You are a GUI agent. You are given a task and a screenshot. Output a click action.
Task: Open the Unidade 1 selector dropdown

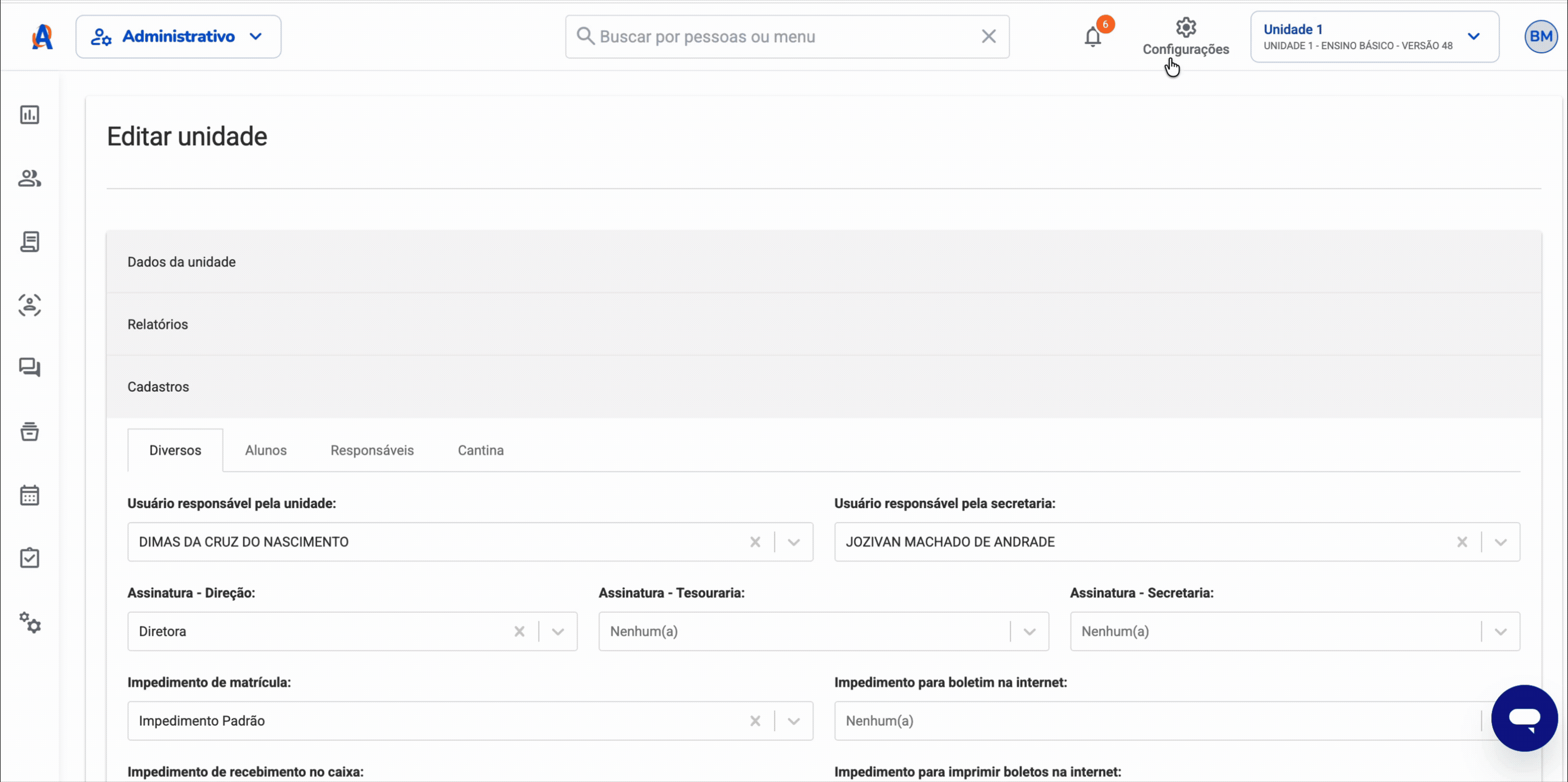point(1374,36)
